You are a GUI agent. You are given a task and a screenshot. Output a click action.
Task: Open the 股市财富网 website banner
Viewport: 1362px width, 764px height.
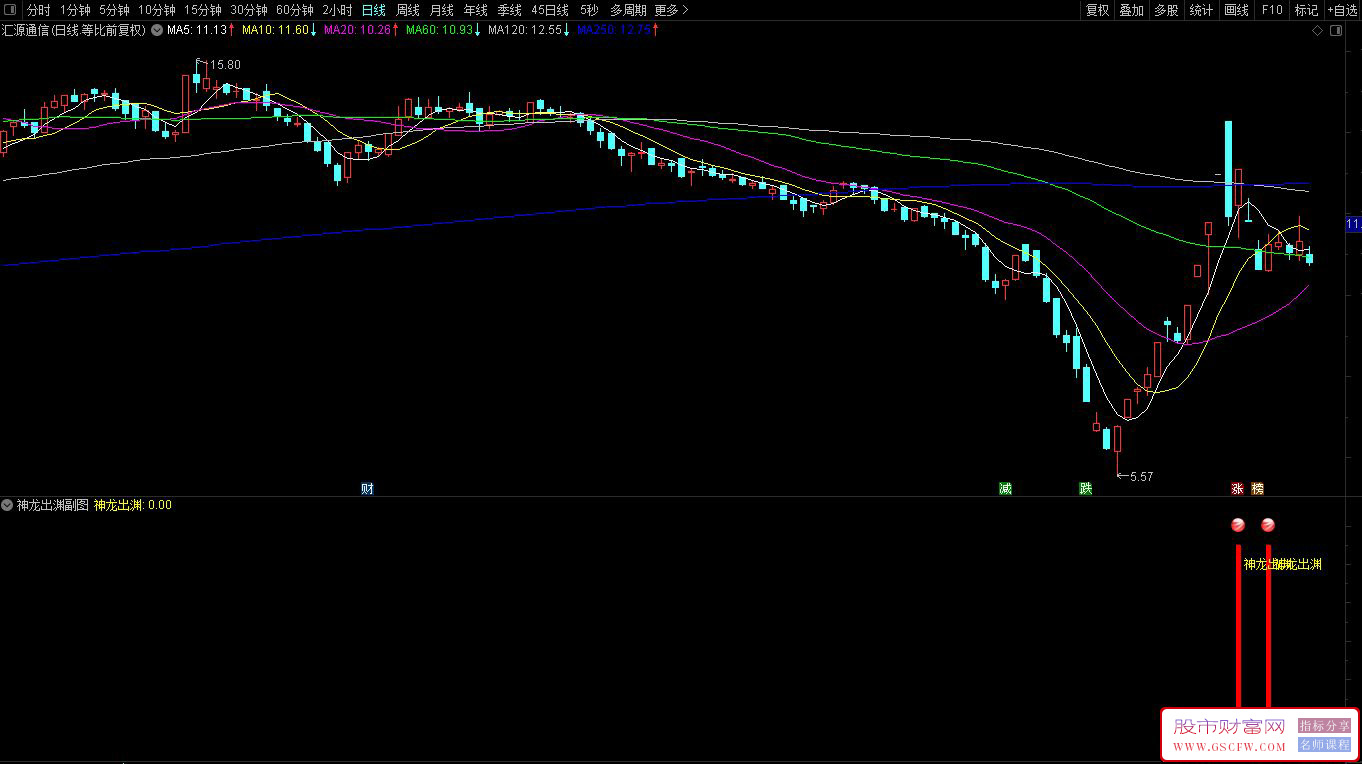1229,735
